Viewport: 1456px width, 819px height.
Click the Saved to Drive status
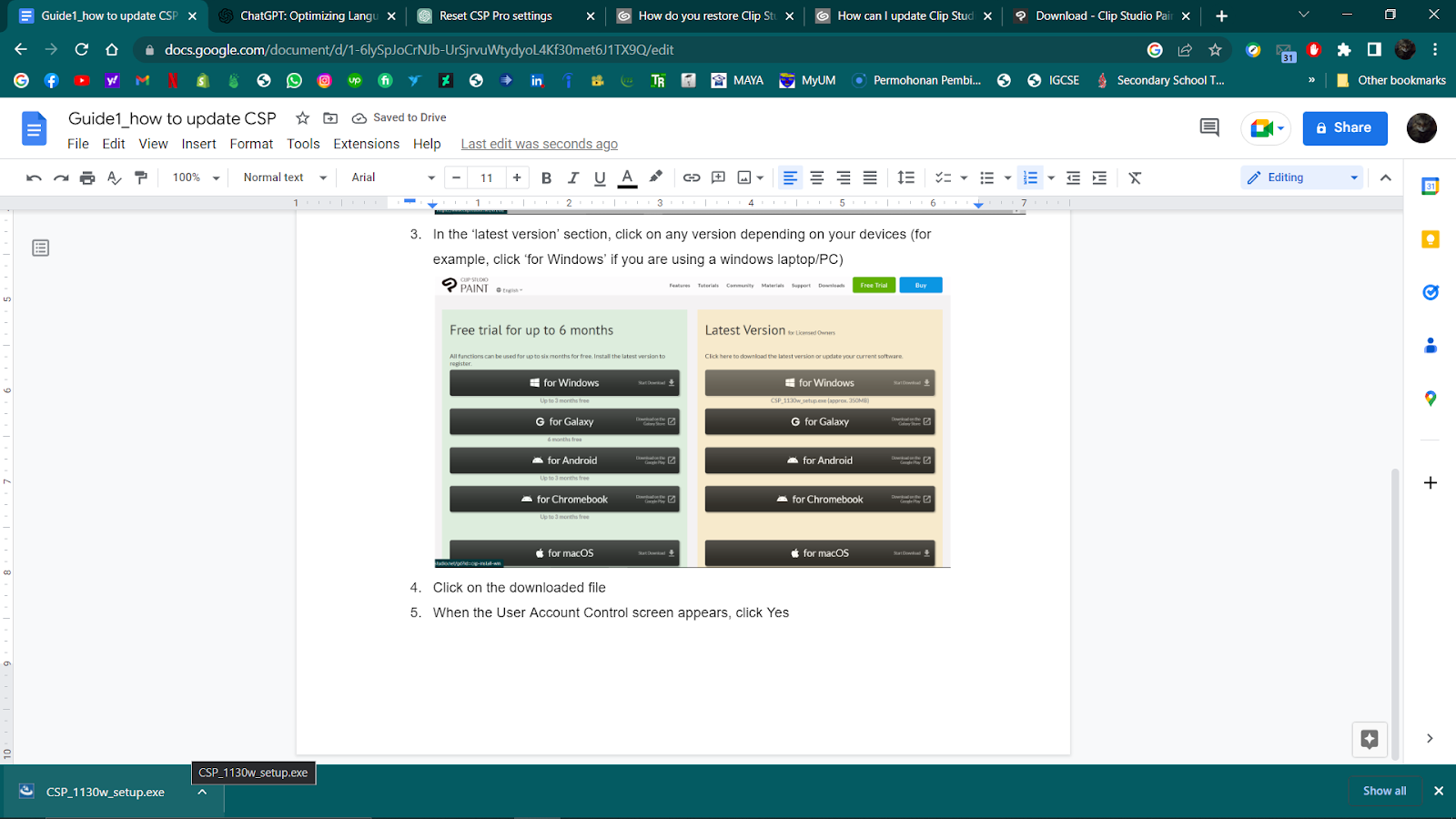coord(399,117)
